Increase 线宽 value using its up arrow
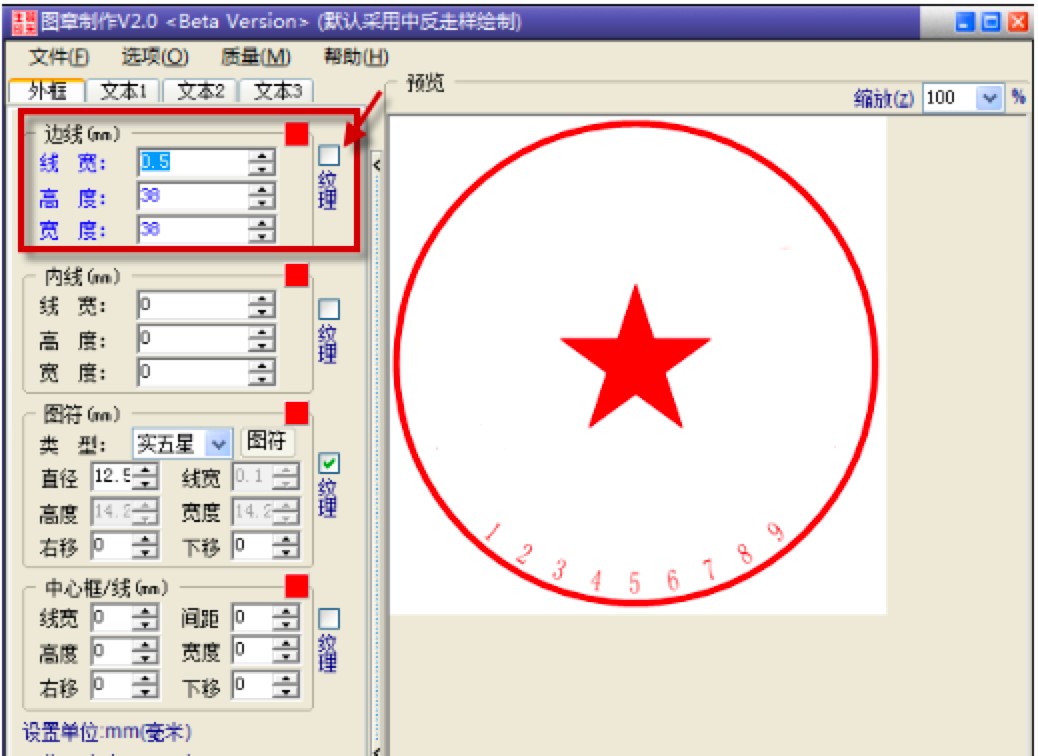This screenshot has width=1038, height=756. (x=262, y=156)
